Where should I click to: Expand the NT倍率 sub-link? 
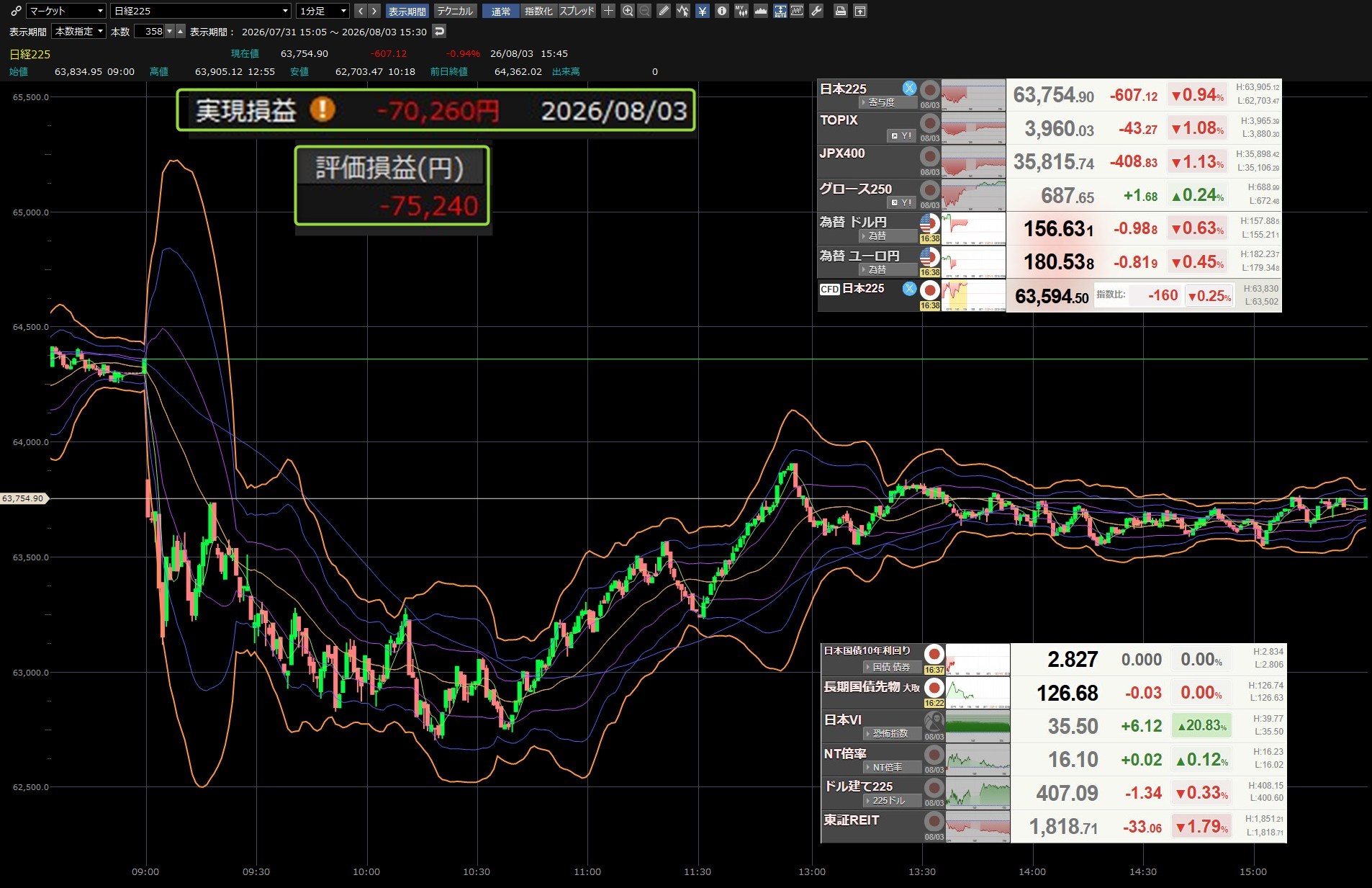pos(893,767)
